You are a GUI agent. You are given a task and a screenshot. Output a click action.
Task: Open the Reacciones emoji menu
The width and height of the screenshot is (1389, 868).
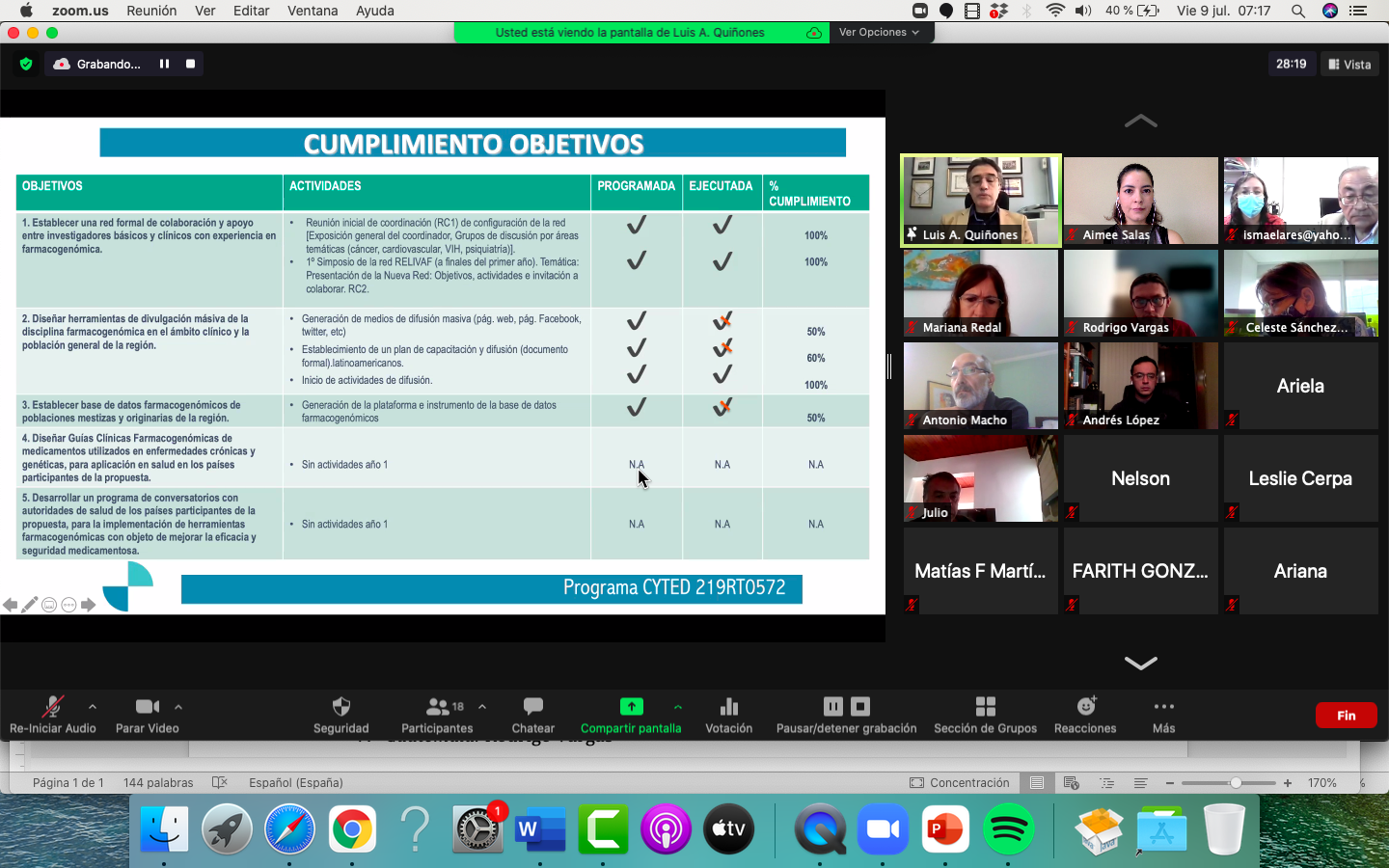[x=1085, y=707]
